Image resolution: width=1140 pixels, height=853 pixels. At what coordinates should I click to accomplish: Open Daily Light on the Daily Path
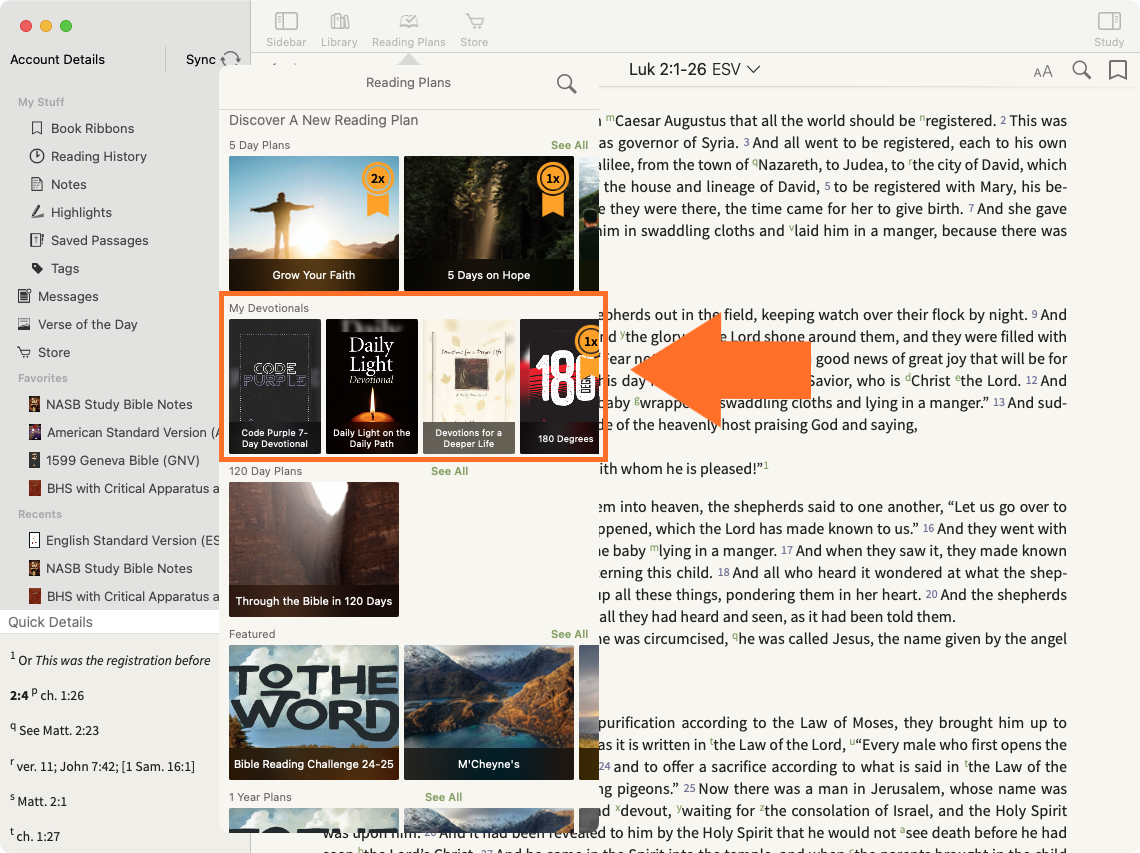coord(372,386)
